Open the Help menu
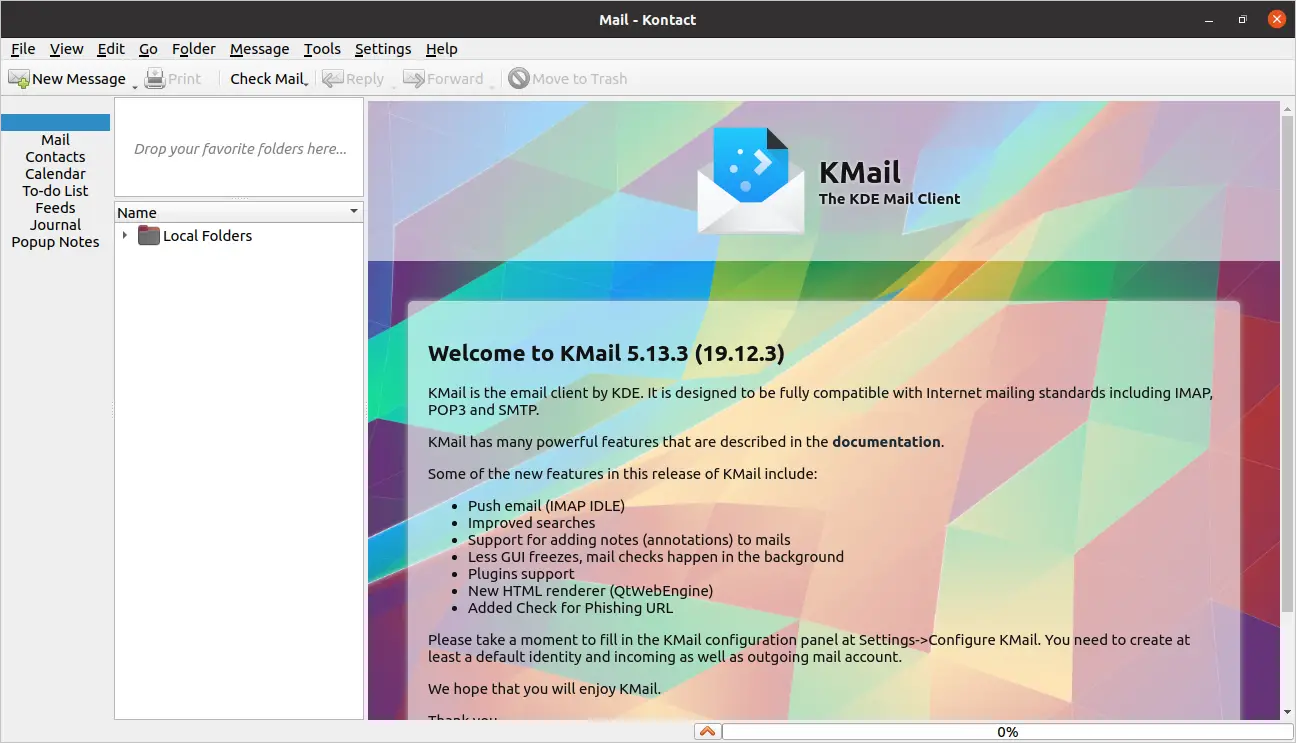This screenshot has width=1296, height=743. pyautogui.click(x=441, y=48)
